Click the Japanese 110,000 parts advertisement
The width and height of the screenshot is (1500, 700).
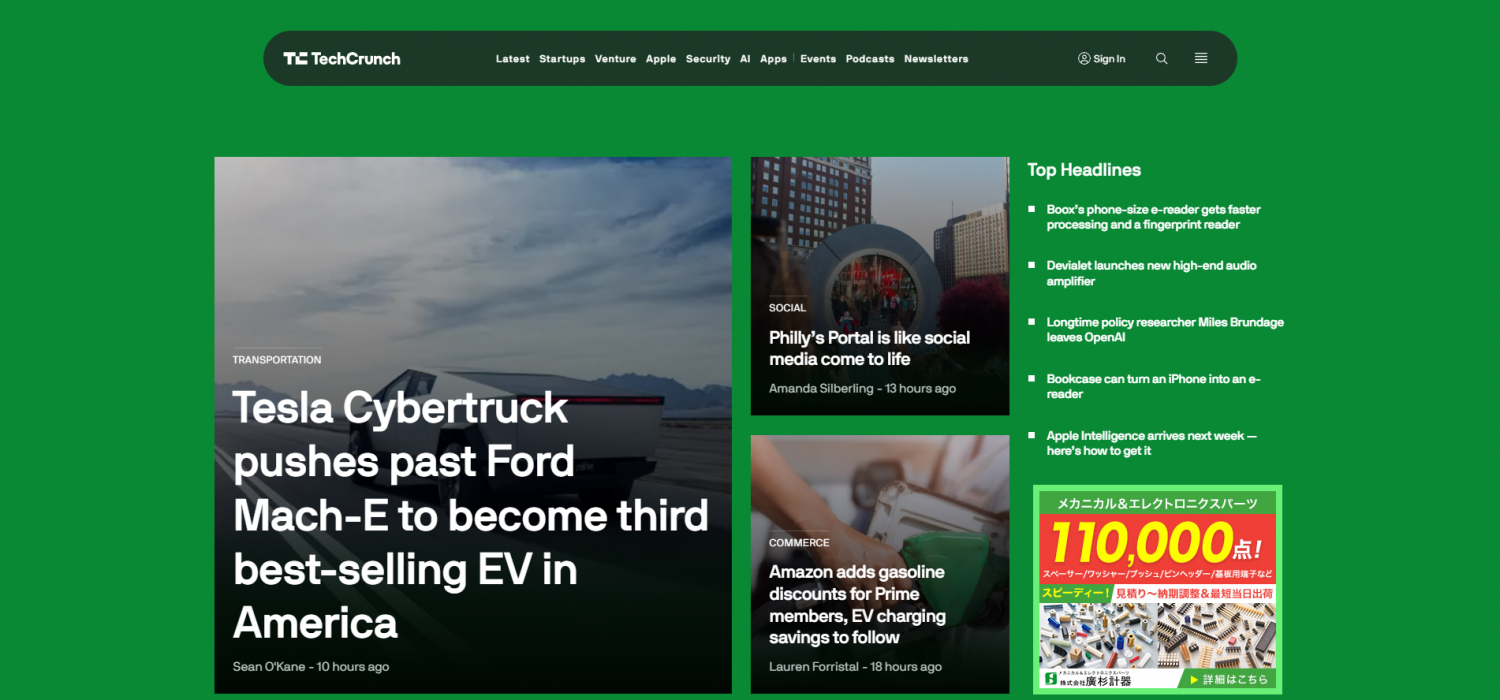[1157, 589]
